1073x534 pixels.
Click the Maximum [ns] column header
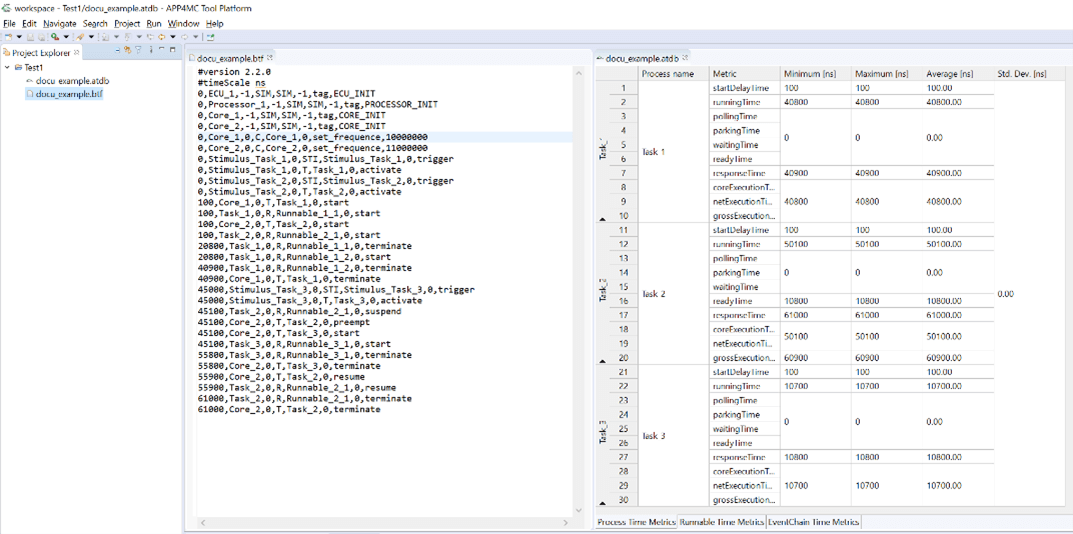[x=880, y=74]
